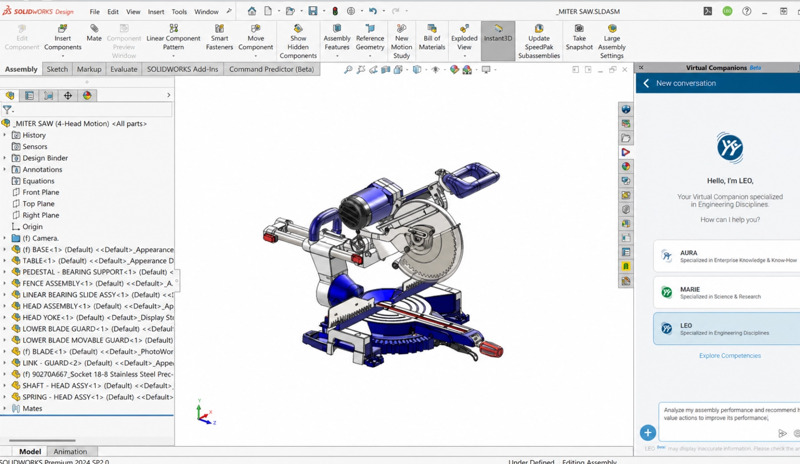Open Large Assembly Settings
The width and height of the screenshot is (800, 464).
click(x=612, y=41)
